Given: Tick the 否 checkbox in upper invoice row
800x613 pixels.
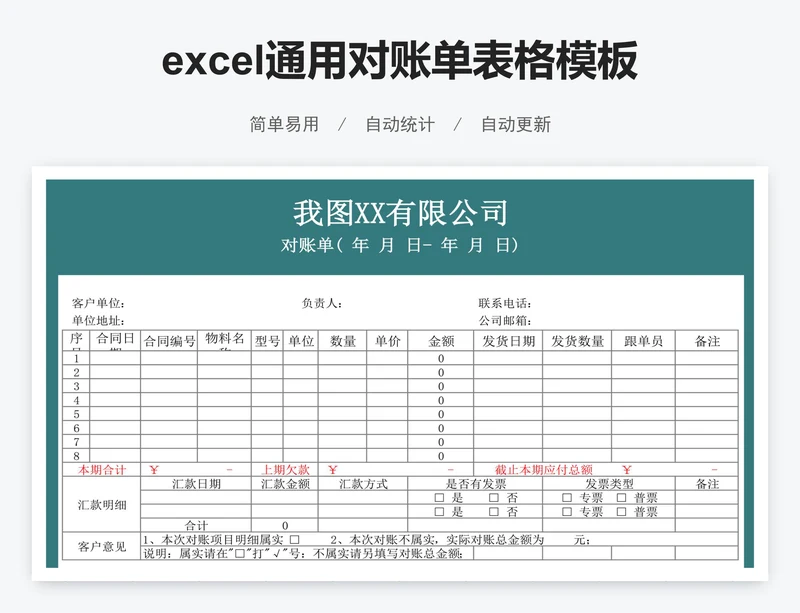Looking at the screenshot, I should pyautogui.click(x=494, y=497).
